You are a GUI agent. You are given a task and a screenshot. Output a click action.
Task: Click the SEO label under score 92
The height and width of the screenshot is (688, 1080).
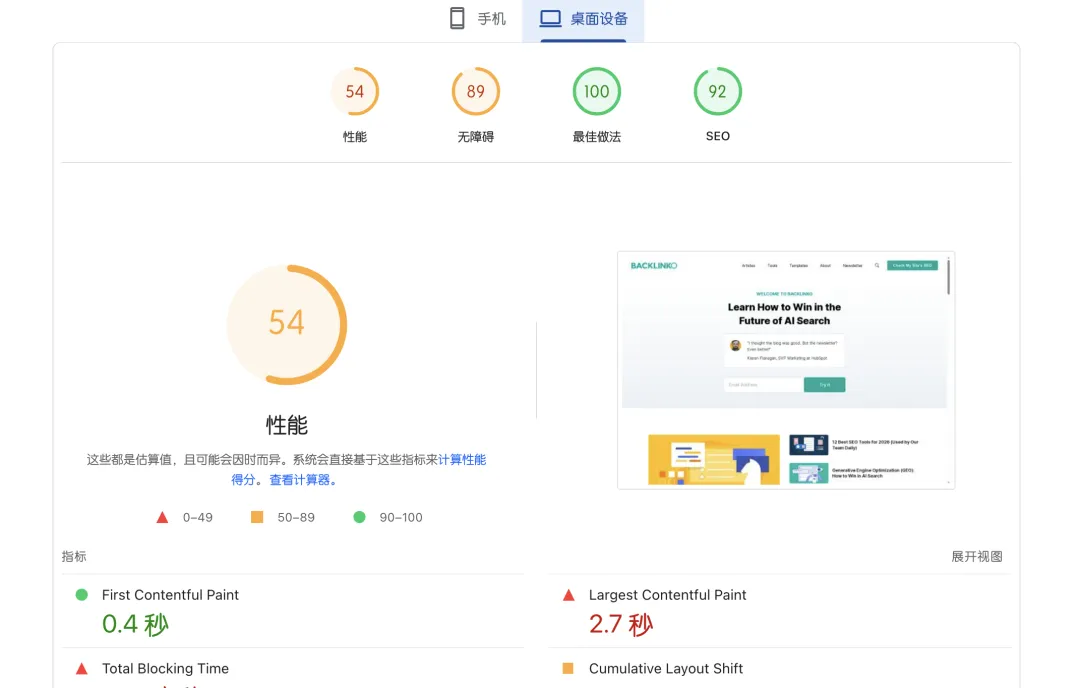pos(717,136)
